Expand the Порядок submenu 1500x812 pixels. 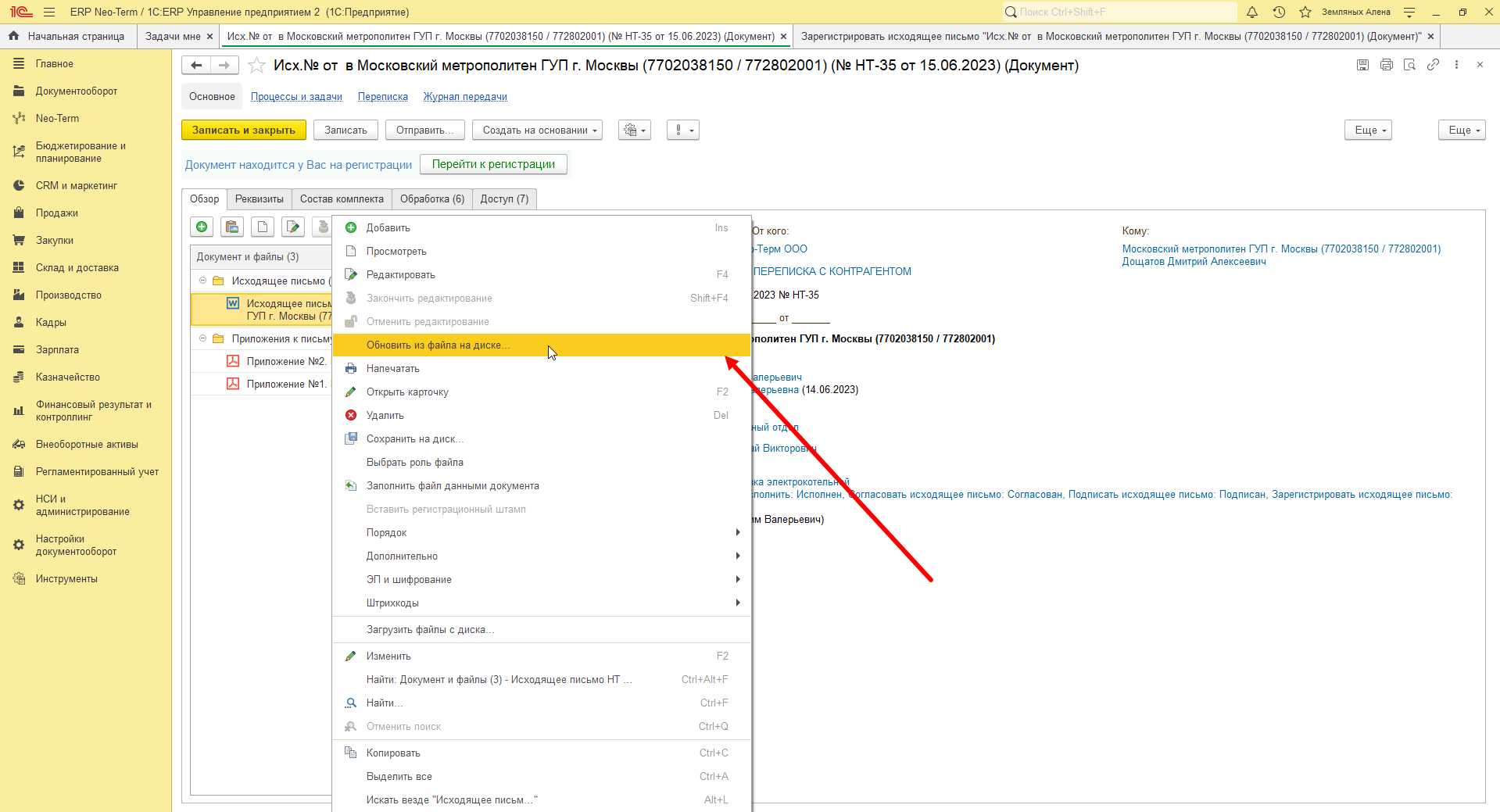[x=542, y=532]
